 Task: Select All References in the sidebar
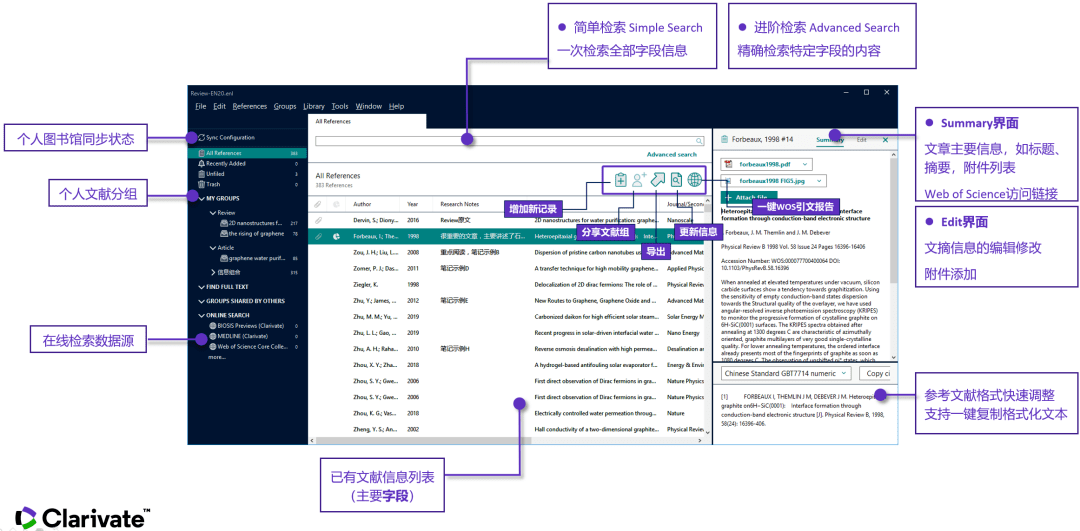[x=247, y=153]
